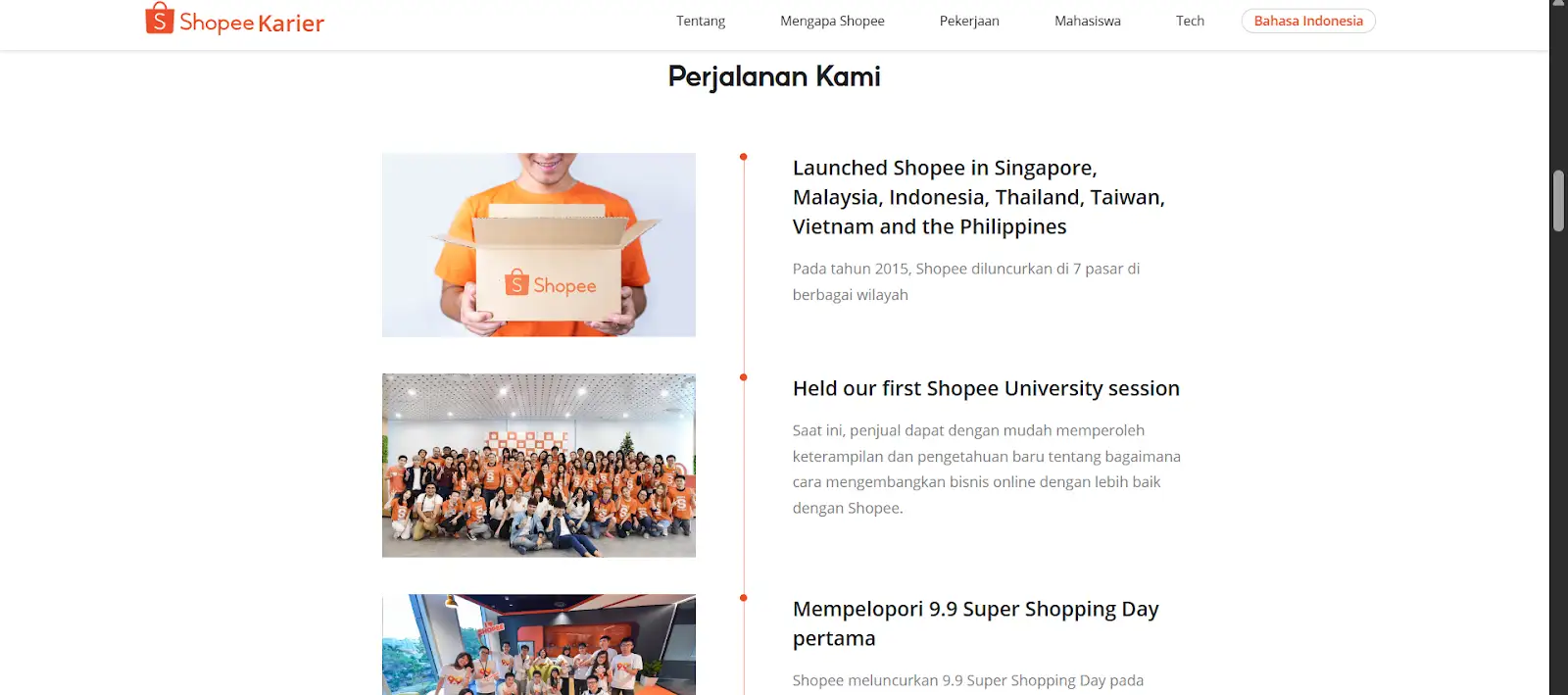Select the Pekerjaan navigation entry
This screenshot has height=695, width=1568.
(969, 20)
